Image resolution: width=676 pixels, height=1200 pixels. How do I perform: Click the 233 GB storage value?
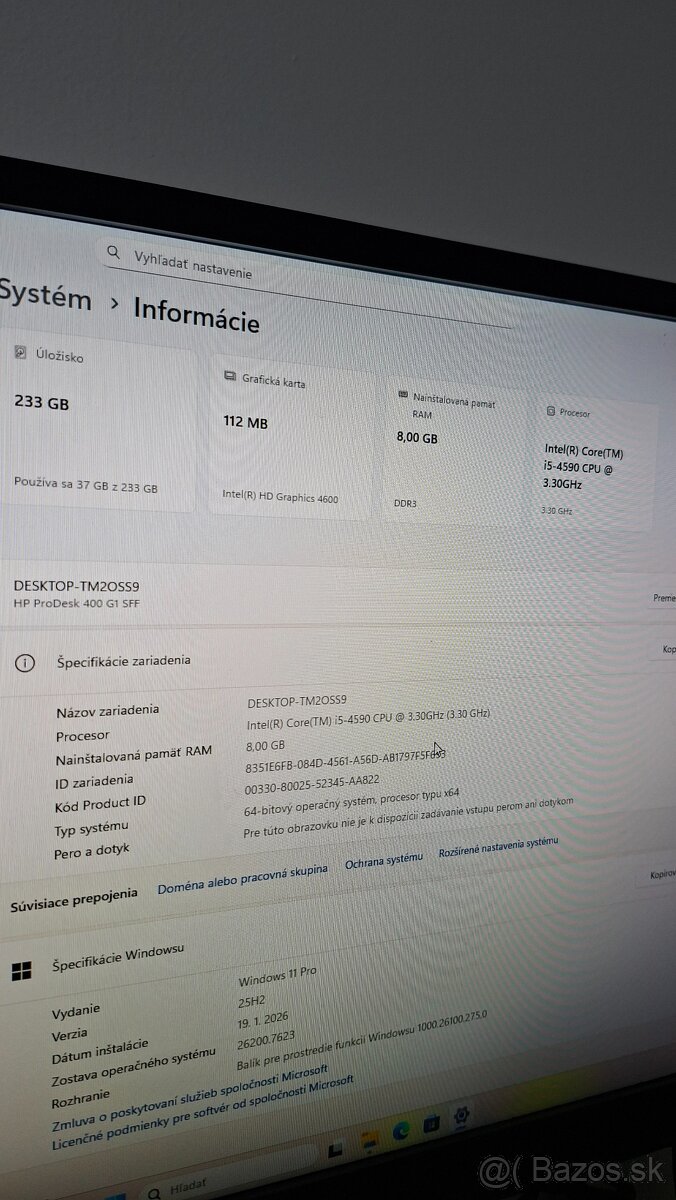coord(41,402)
